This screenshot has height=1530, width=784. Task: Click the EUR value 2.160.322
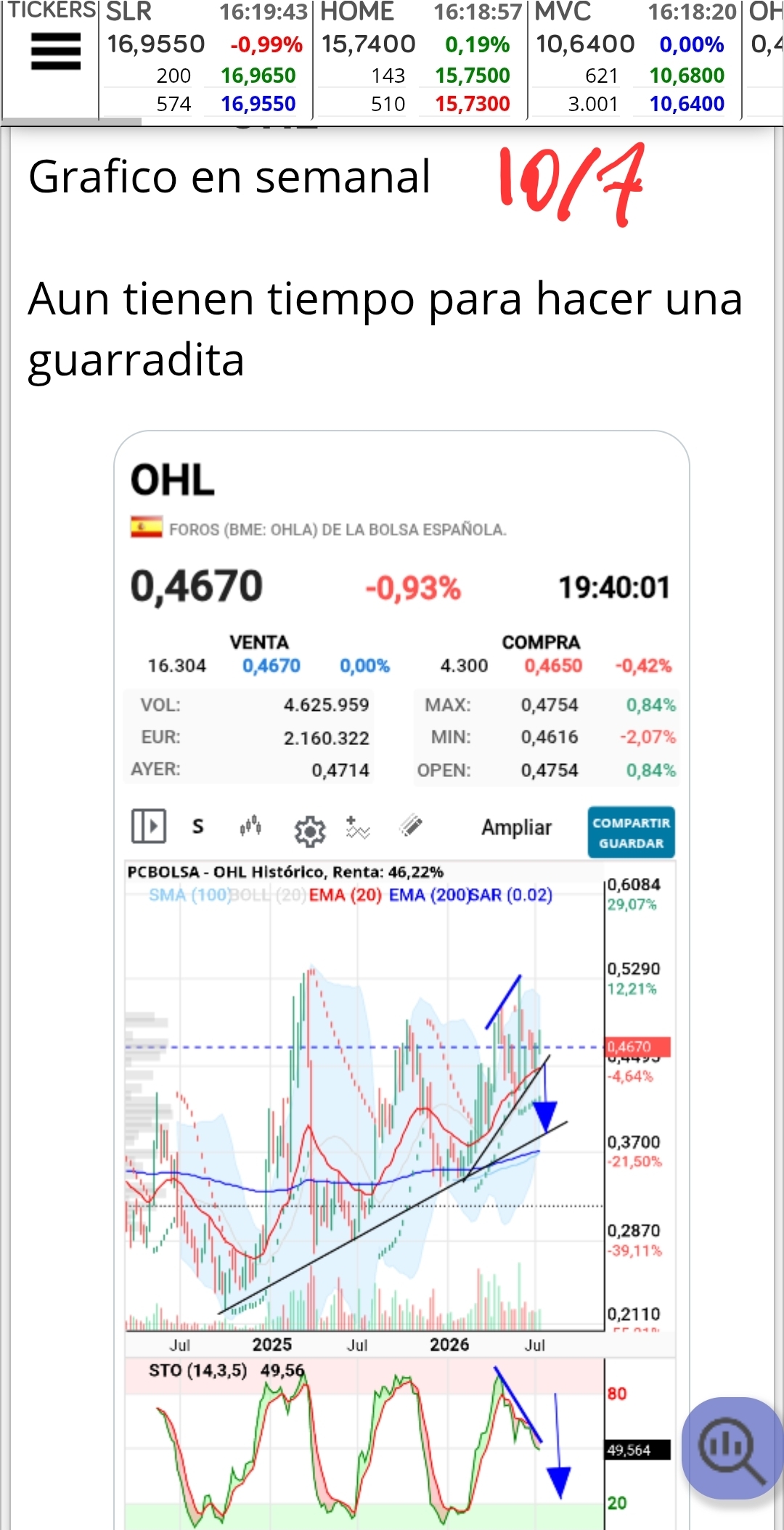(327, 738)
